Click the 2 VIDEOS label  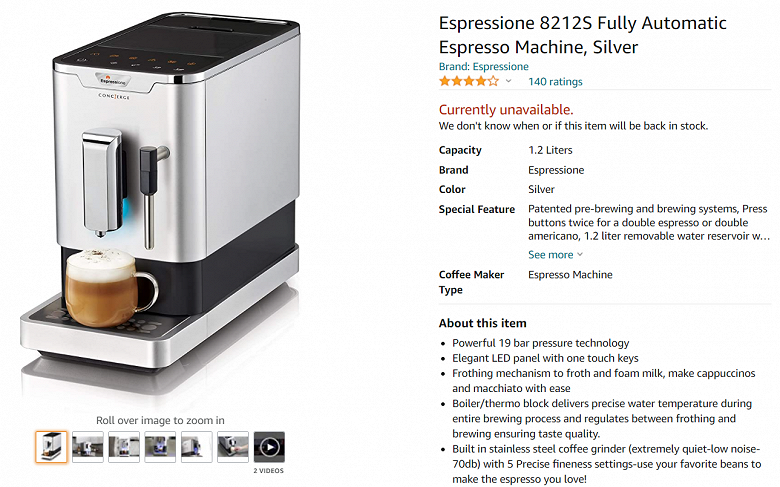[269, 471]
